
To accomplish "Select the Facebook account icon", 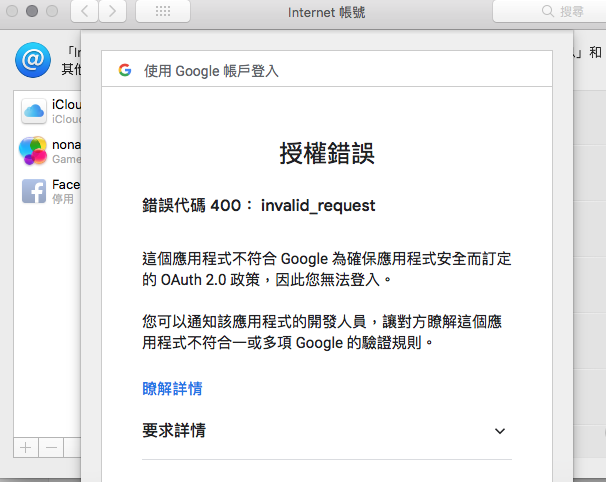I will click(34, 191).
